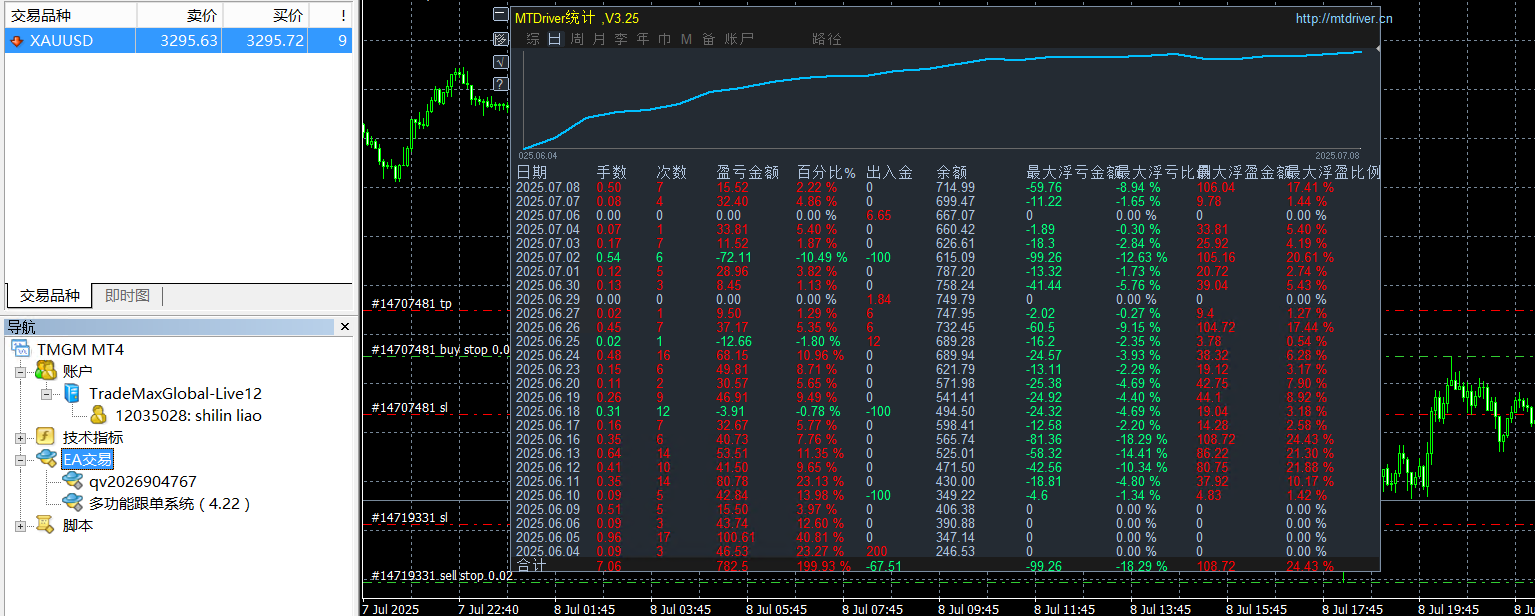Click the user icon beside 12035028

point(98,415)
